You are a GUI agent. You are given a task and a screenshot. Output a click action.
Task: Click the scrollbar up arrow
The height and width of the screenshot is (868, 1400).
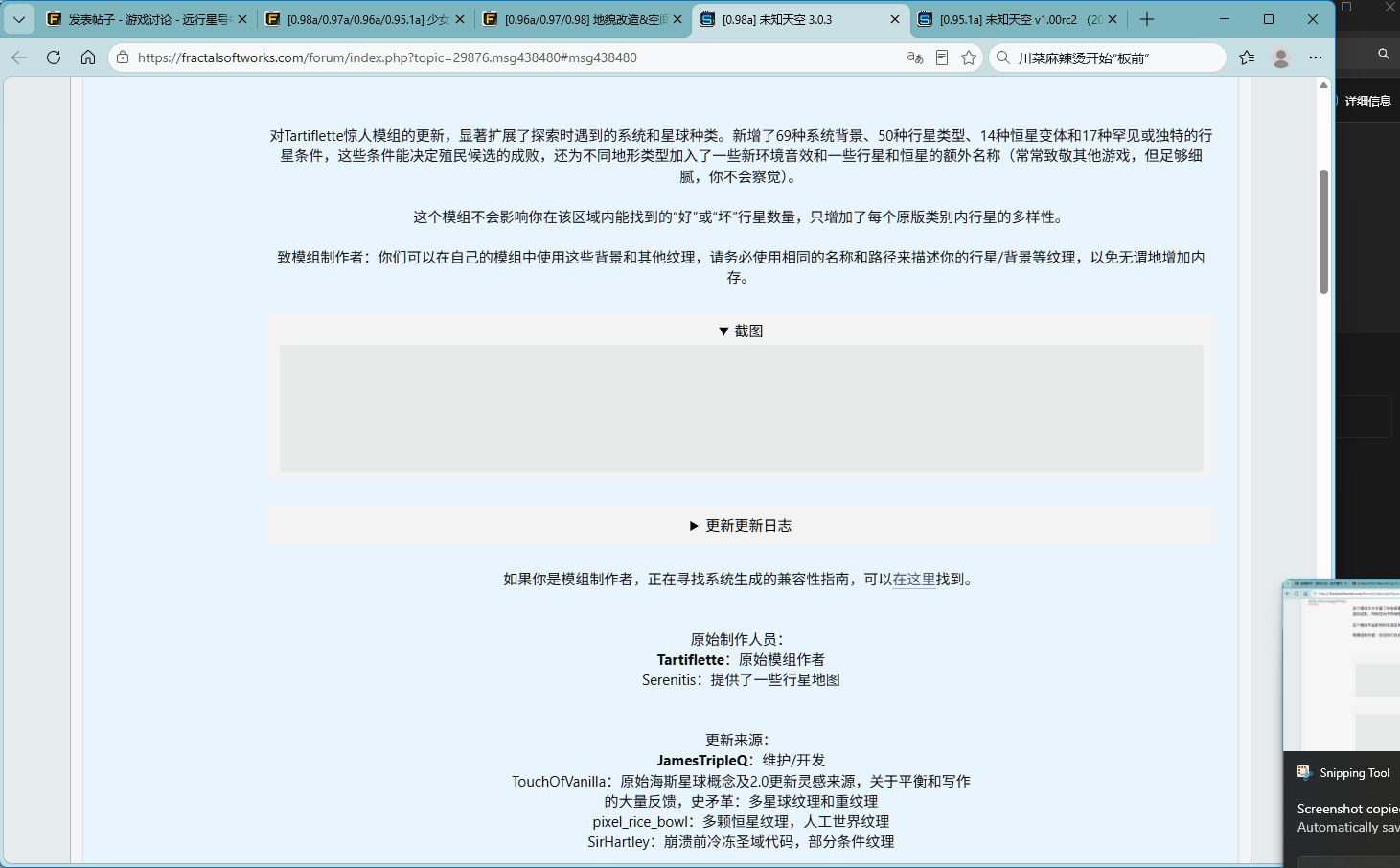(1323, 85)
